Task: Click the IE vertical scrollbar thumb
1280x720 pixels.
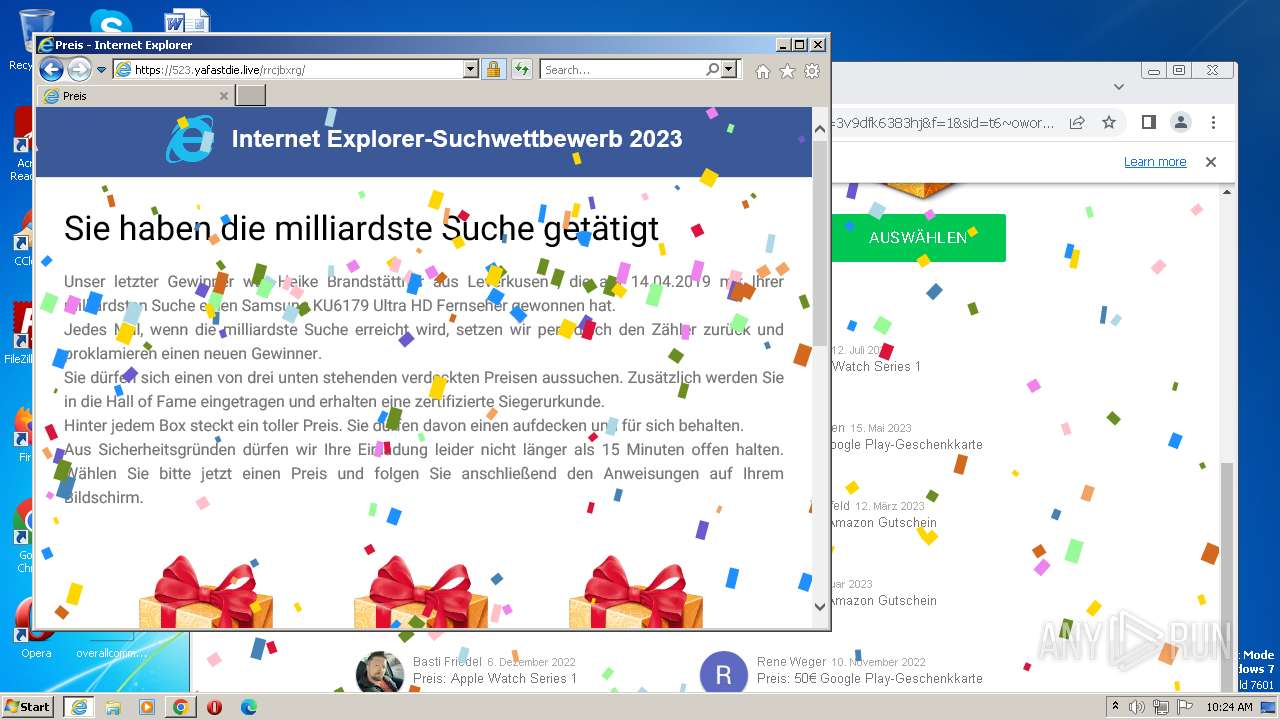Action: tap(820, 243)
